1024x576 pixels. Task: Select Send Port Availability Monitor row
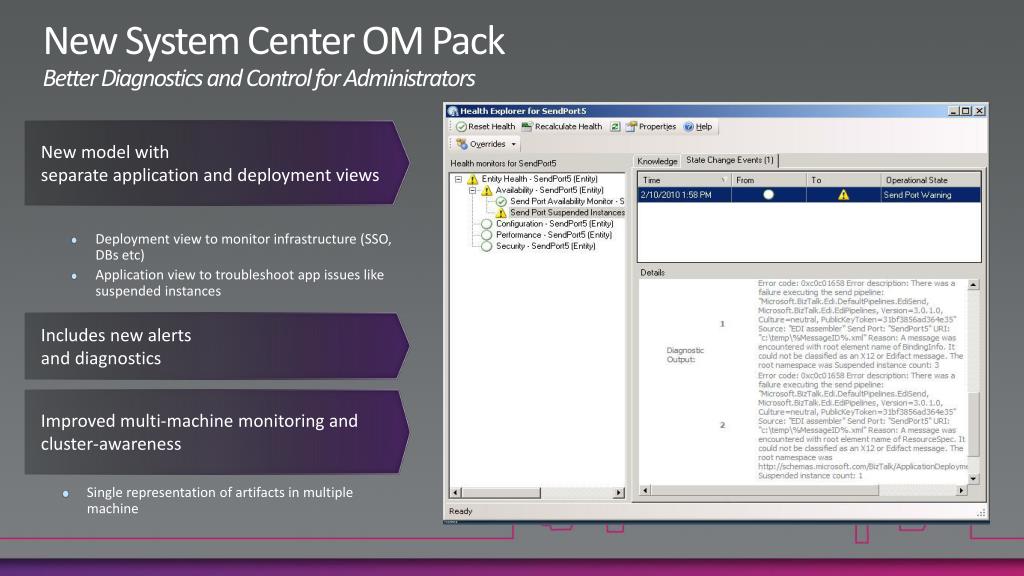click(567, 201)
